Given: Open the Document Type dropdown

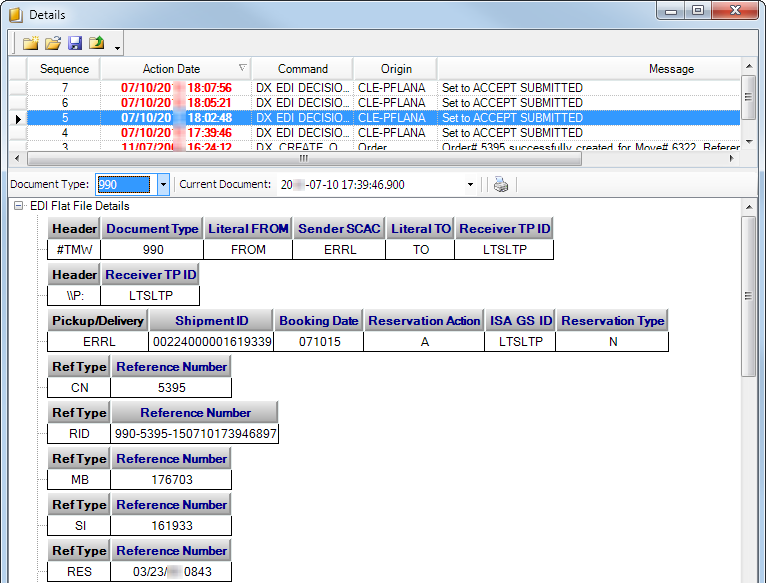Looking at the screenshot, I should click(x=163, y=185).
